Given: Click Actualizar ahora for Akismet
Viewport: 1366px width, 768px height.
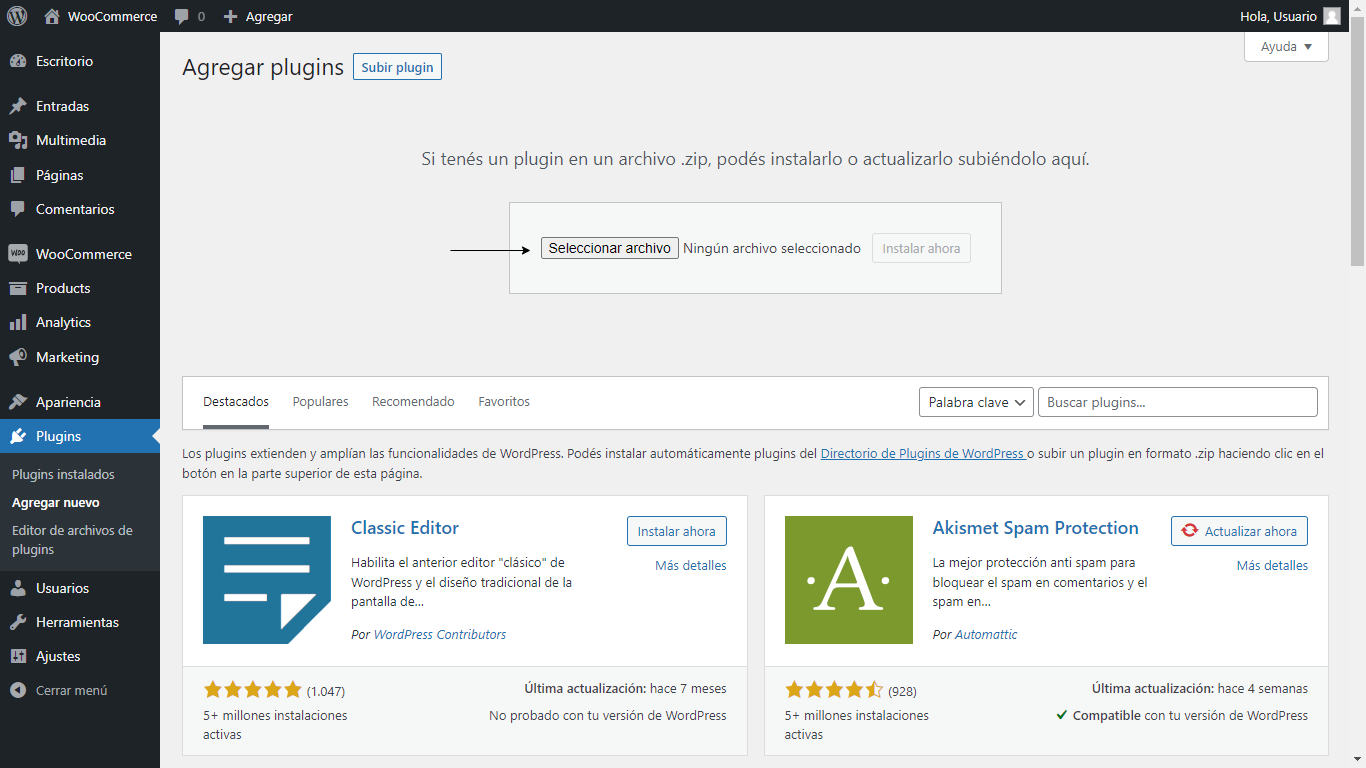Looking at the screenshot, I should 1239,531.
